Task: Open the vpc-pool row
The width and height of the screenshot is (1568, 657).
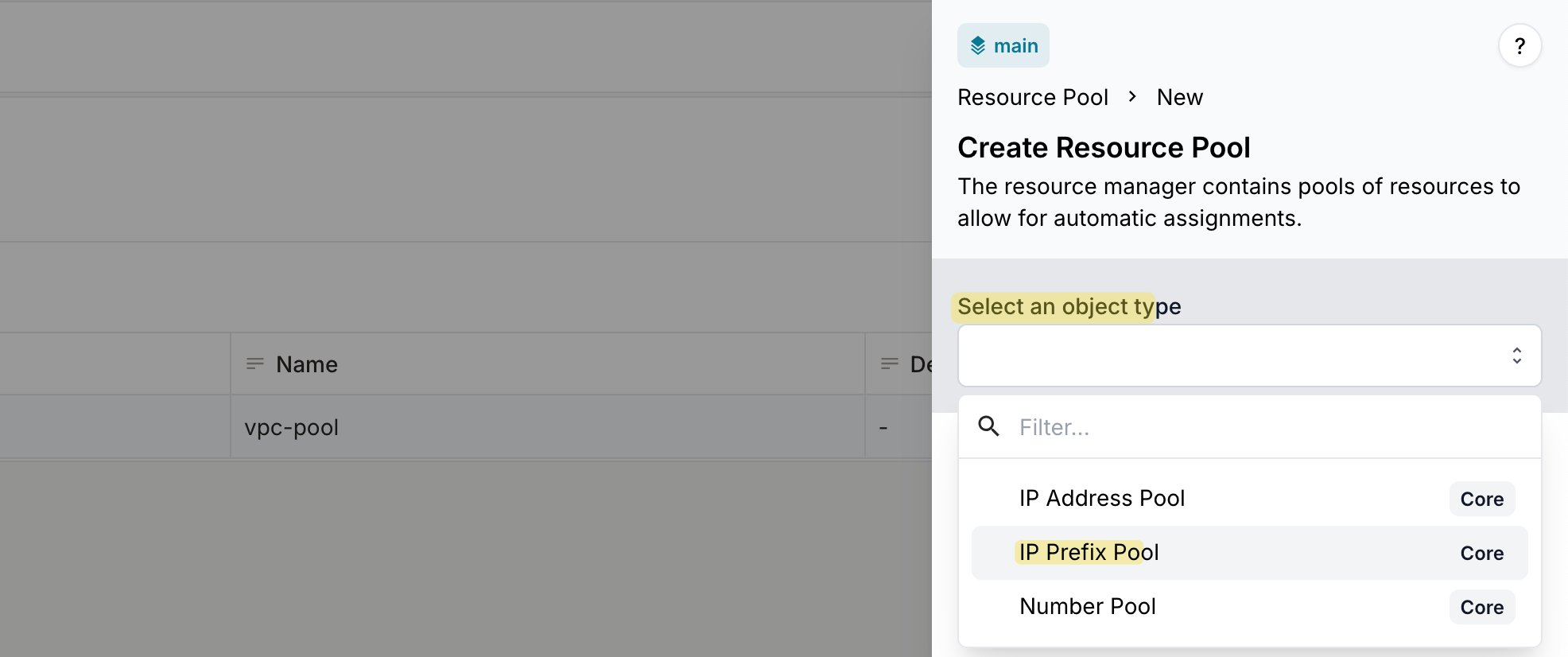Action: pos(466,427)
